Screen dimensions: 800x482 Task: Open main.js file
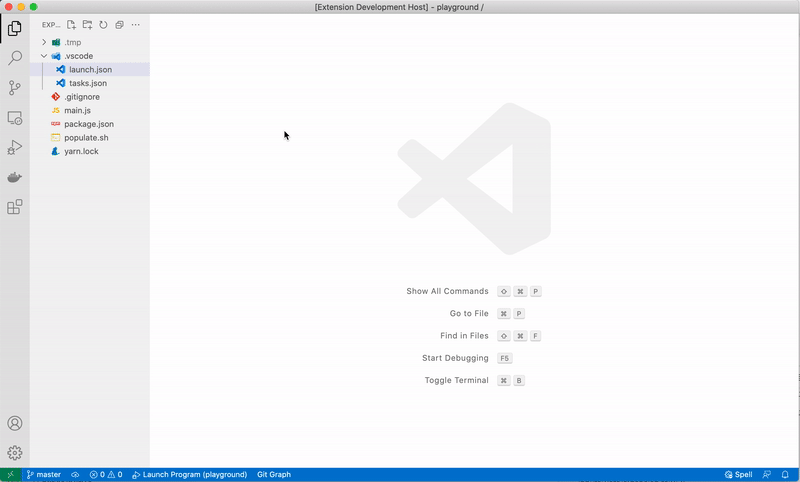click(x=90, y=110)
